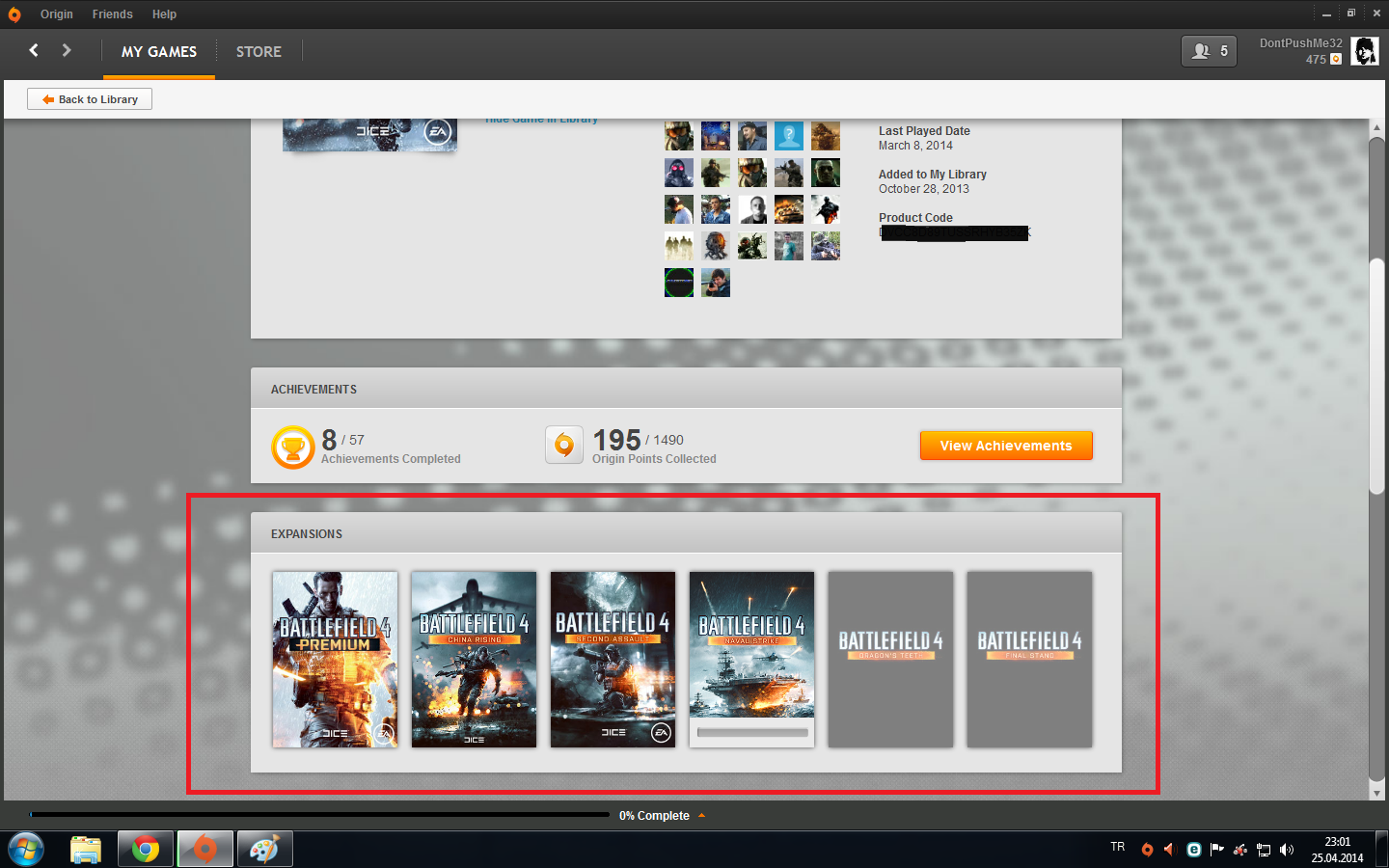Screen dimensions: 1389x868
Task: Click the 0% Complete download progress bar
Action: click(x=319, y=815)
